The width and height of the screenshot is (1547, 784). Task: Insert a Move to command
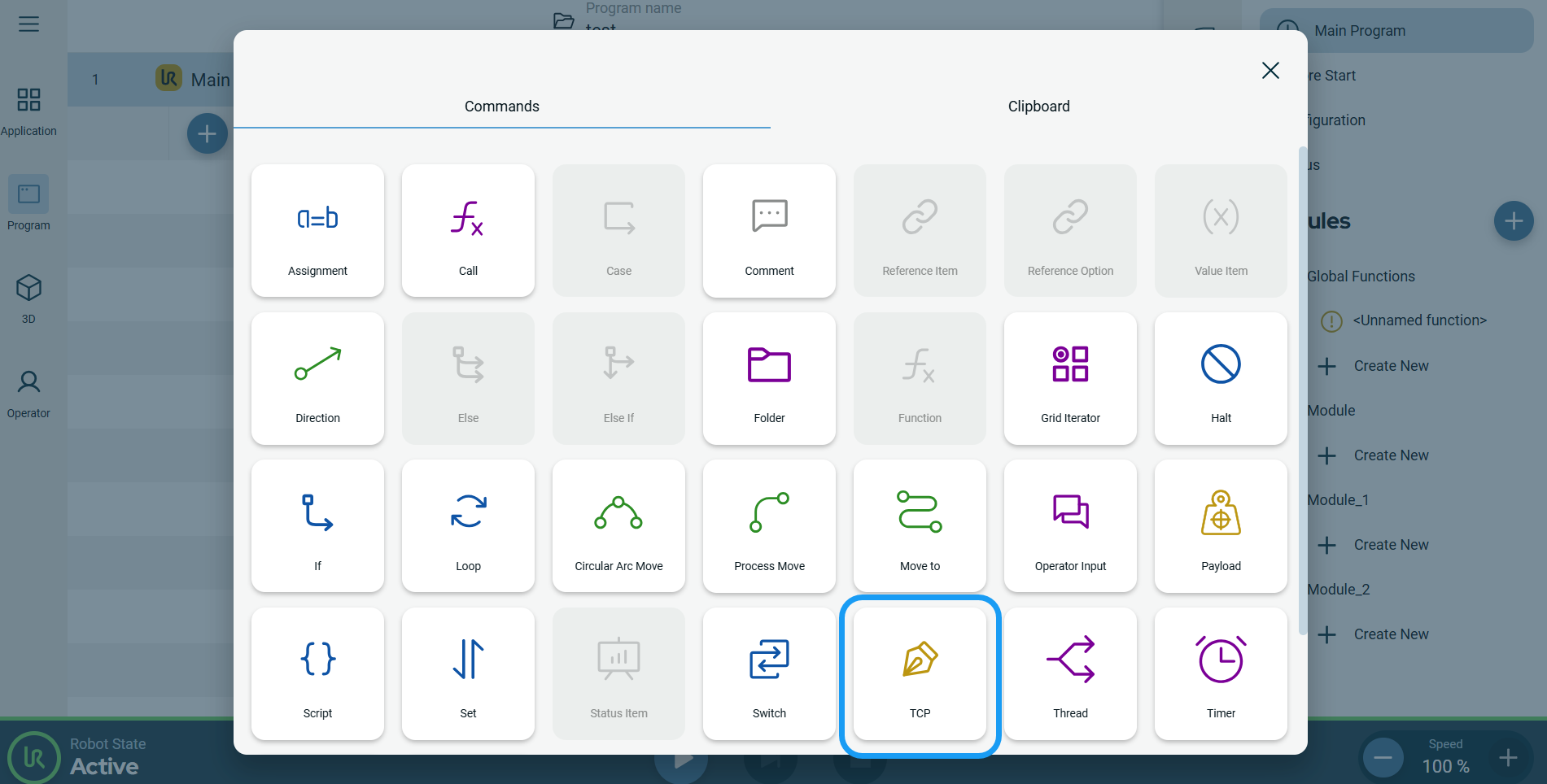pyautogui.click(x=920, y=526)
